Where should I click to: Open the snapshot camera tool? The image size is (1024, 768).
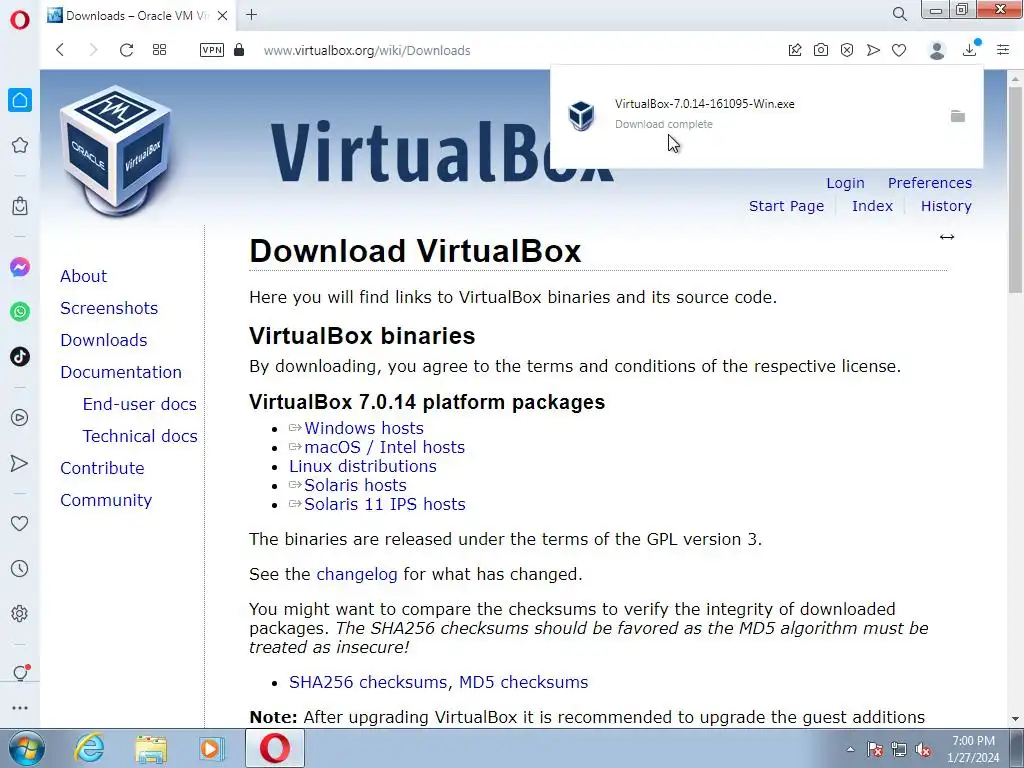click(821, 50)
